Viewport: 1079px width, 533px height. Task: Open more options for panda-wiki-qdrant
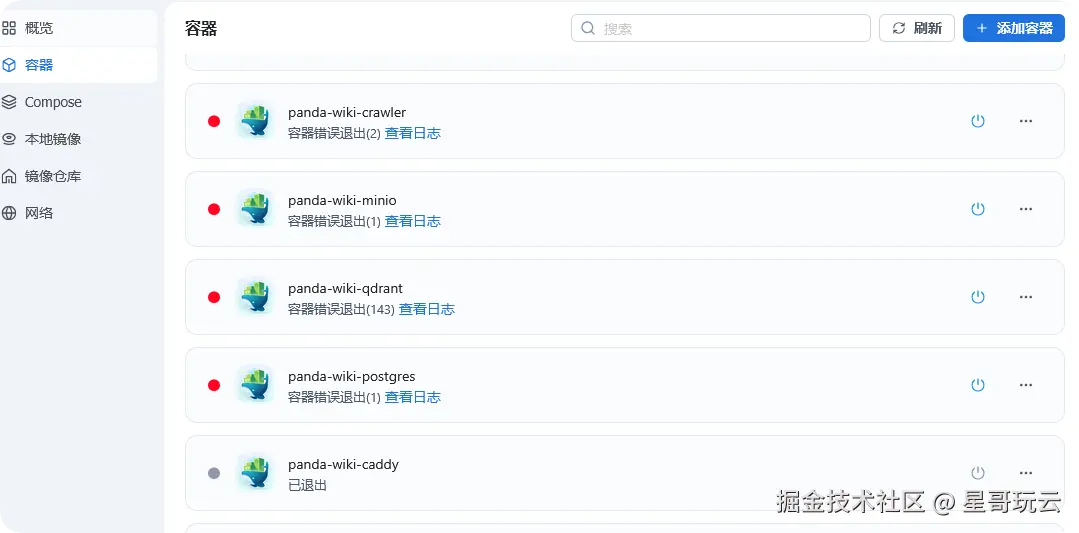[x=1026, y=297]
